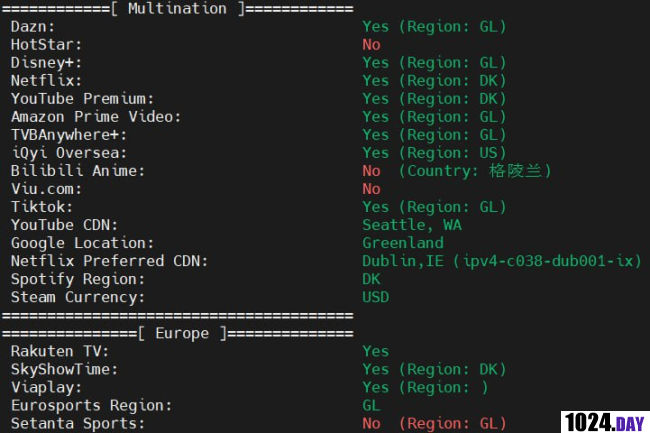Click the Bilibili Anime country text 格陵兰
This screenshot has height=433, width=650.
[515, 171]
